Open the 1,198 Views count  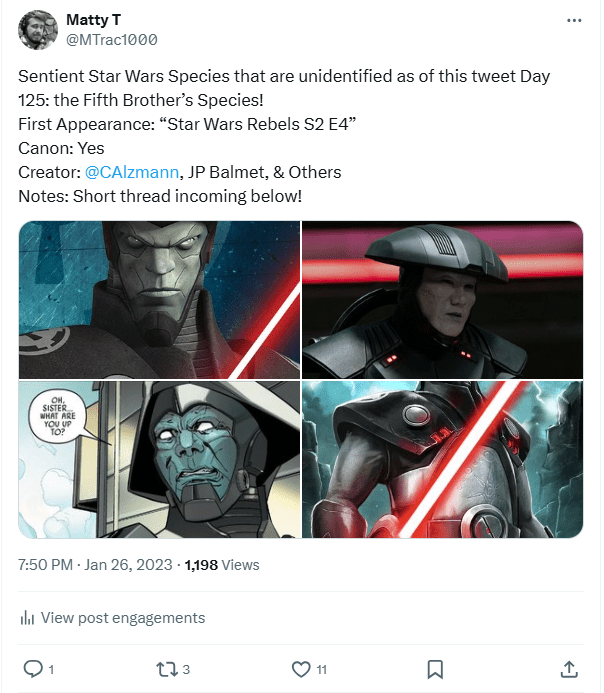pos(222,565)
